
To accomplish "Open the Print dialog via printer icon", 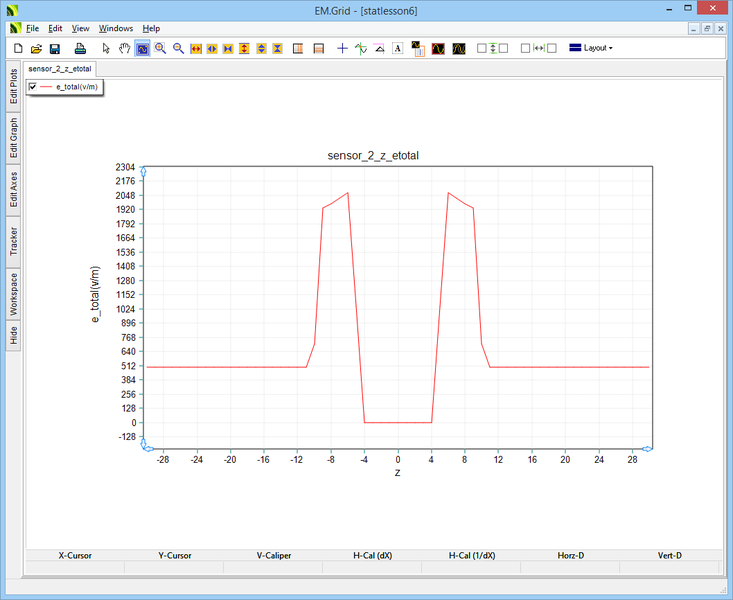I will tap(82, 48).
